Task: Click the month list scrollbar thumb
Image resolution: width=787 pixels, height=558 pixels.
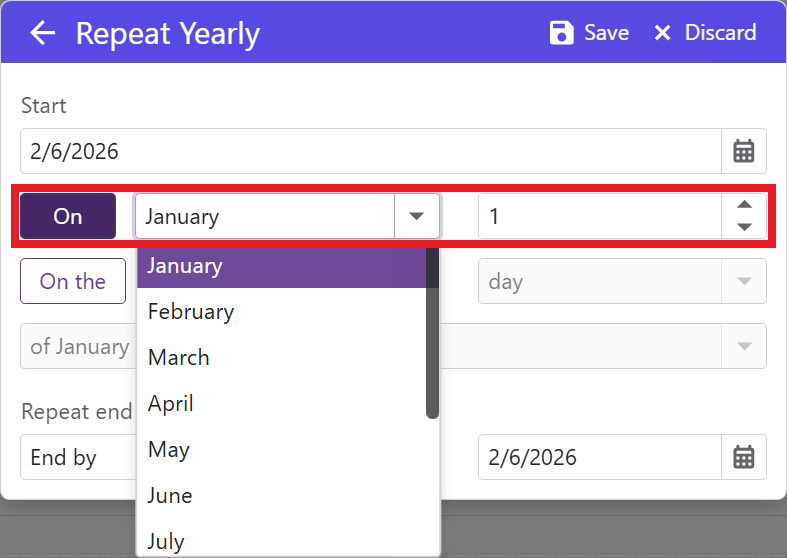Action: pyautogui.click(x=432, y=332)
